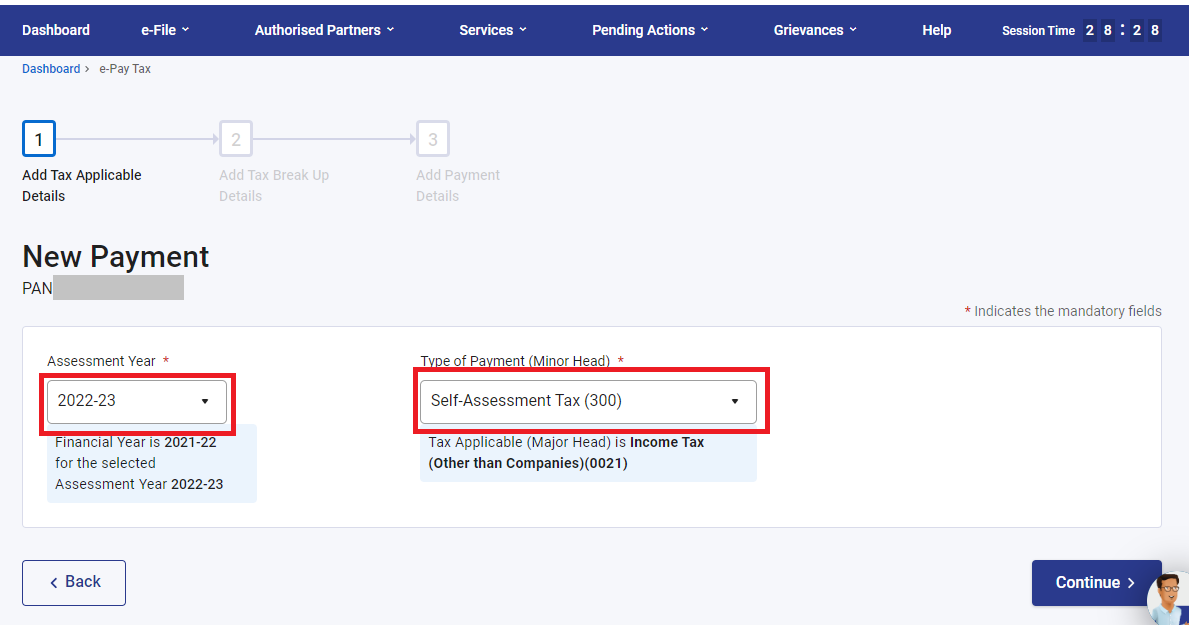
Task: Open the Type of Payment Minor Head dropdown
Action: pos(737,400)
